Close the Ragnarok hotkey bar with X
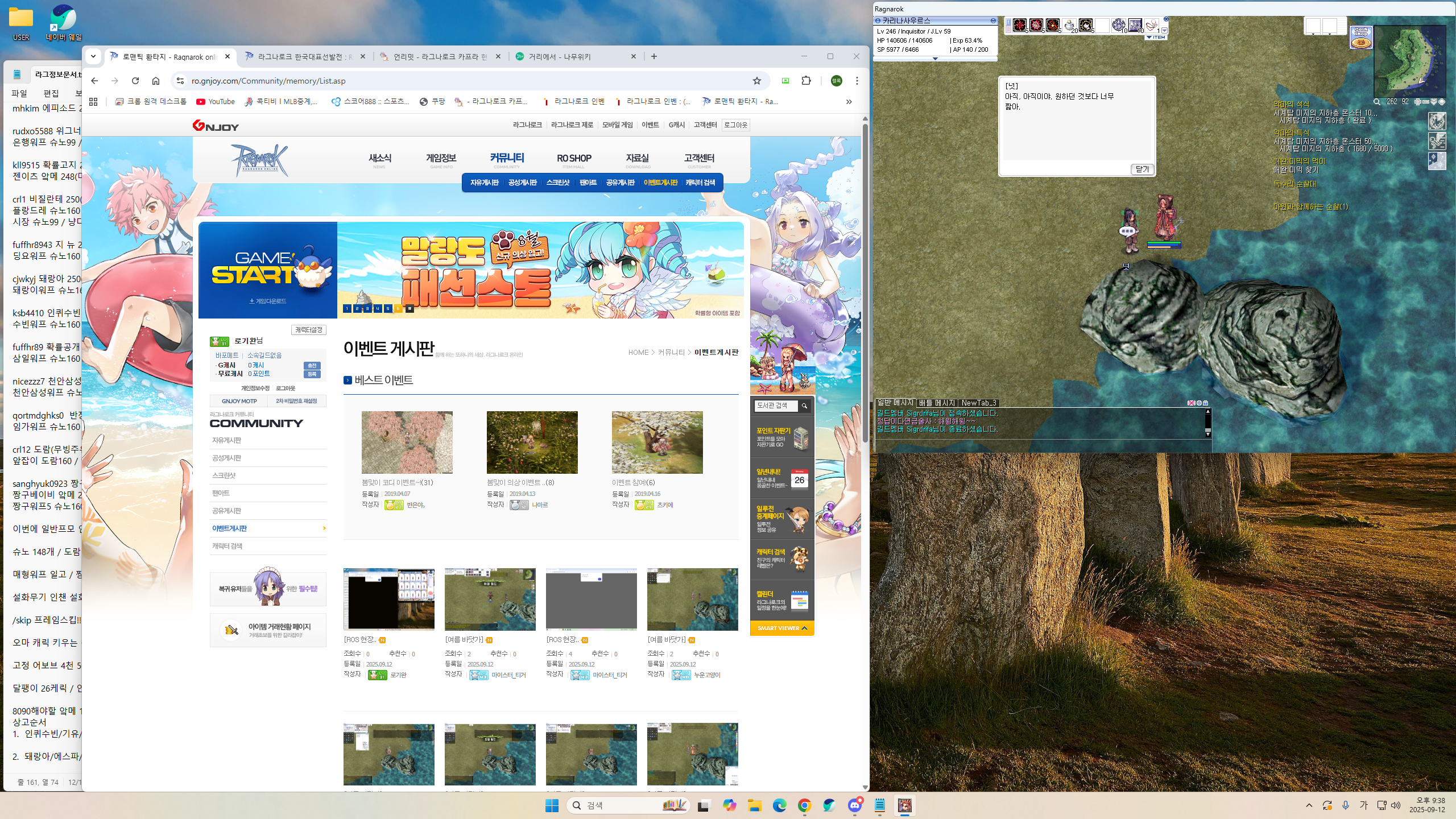Image resolution: width=1456 pixels, height=819 pixels. point(1166,19)
